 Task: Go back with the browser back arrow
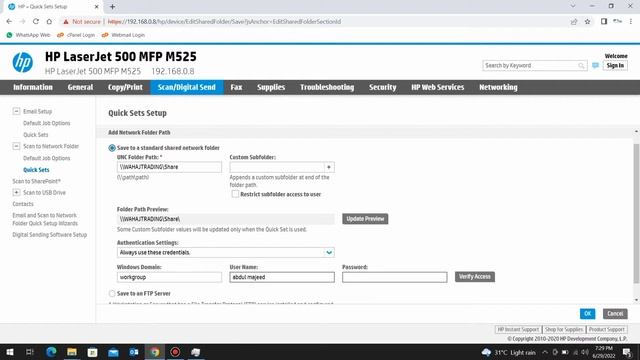(9, 22)
